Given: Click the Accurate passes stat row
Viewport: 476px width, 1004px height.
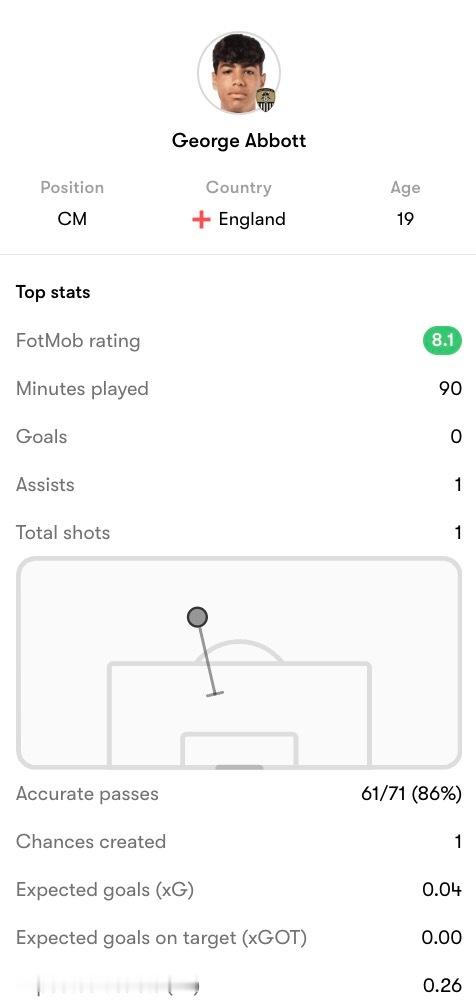Looking at the screenshot, I should (x=238, y=794).
